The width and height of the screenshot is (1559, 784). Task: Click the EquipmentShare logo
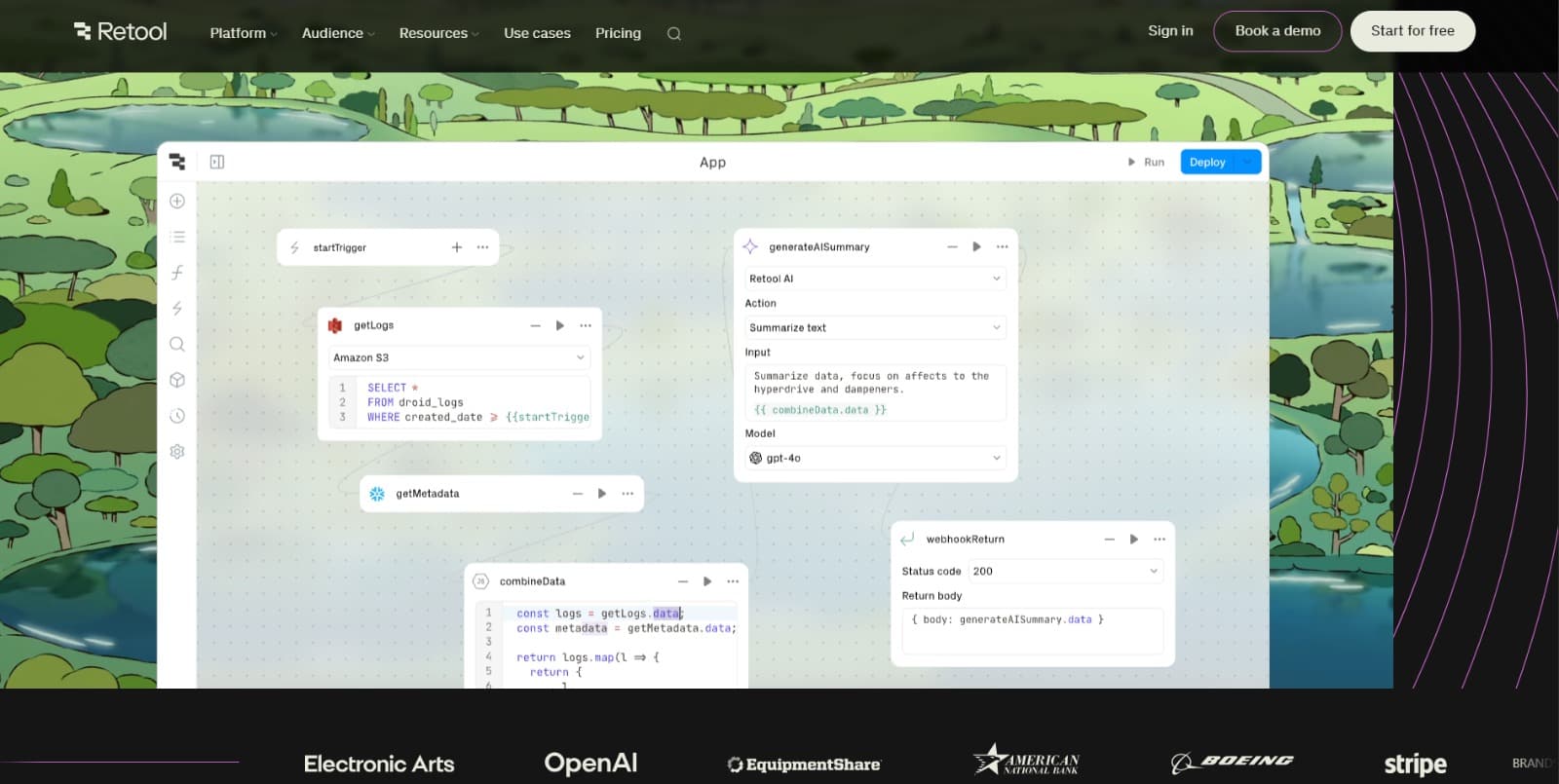click(804, 765)
